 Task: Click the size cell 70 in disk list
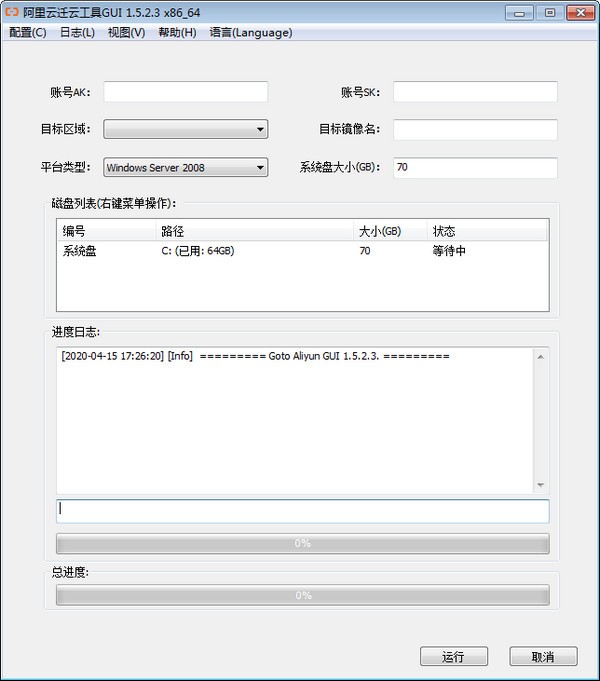coord(365,251)
